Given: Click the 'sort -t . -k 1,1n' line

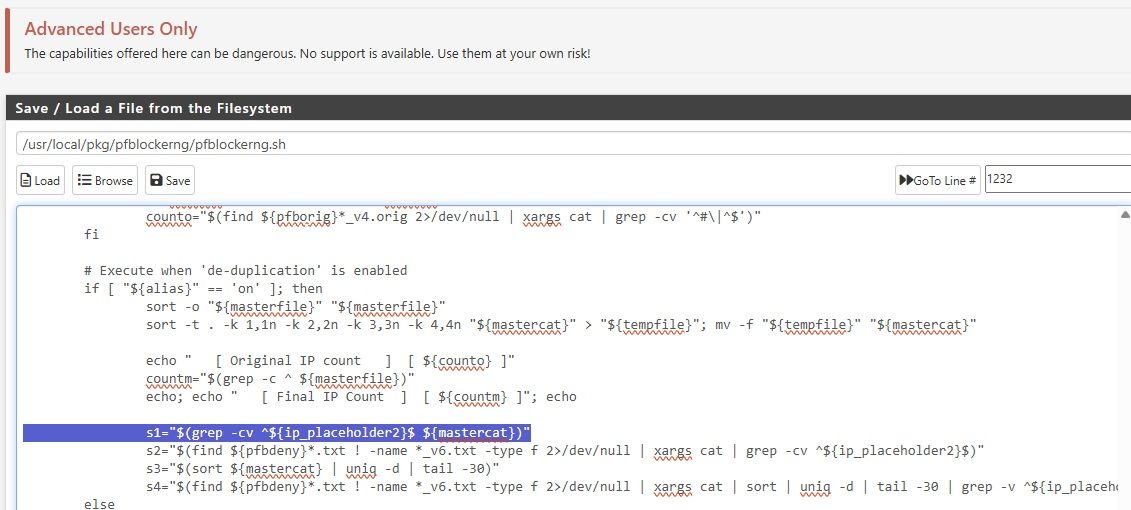Looking at the screenshot, I should coord(560,324).
